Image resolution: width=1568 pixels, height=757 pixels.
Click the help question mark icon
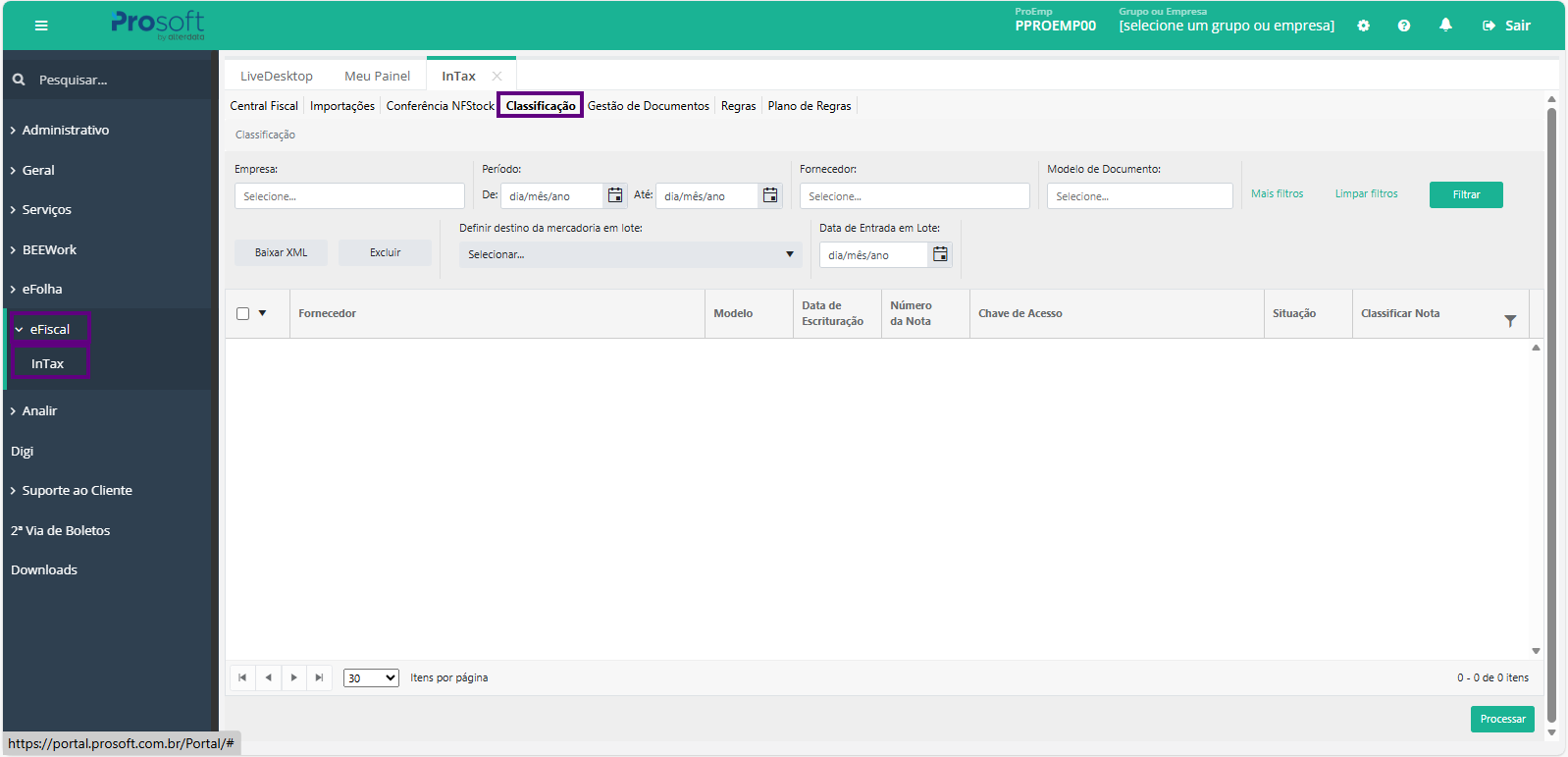(x=1404, y=26)
